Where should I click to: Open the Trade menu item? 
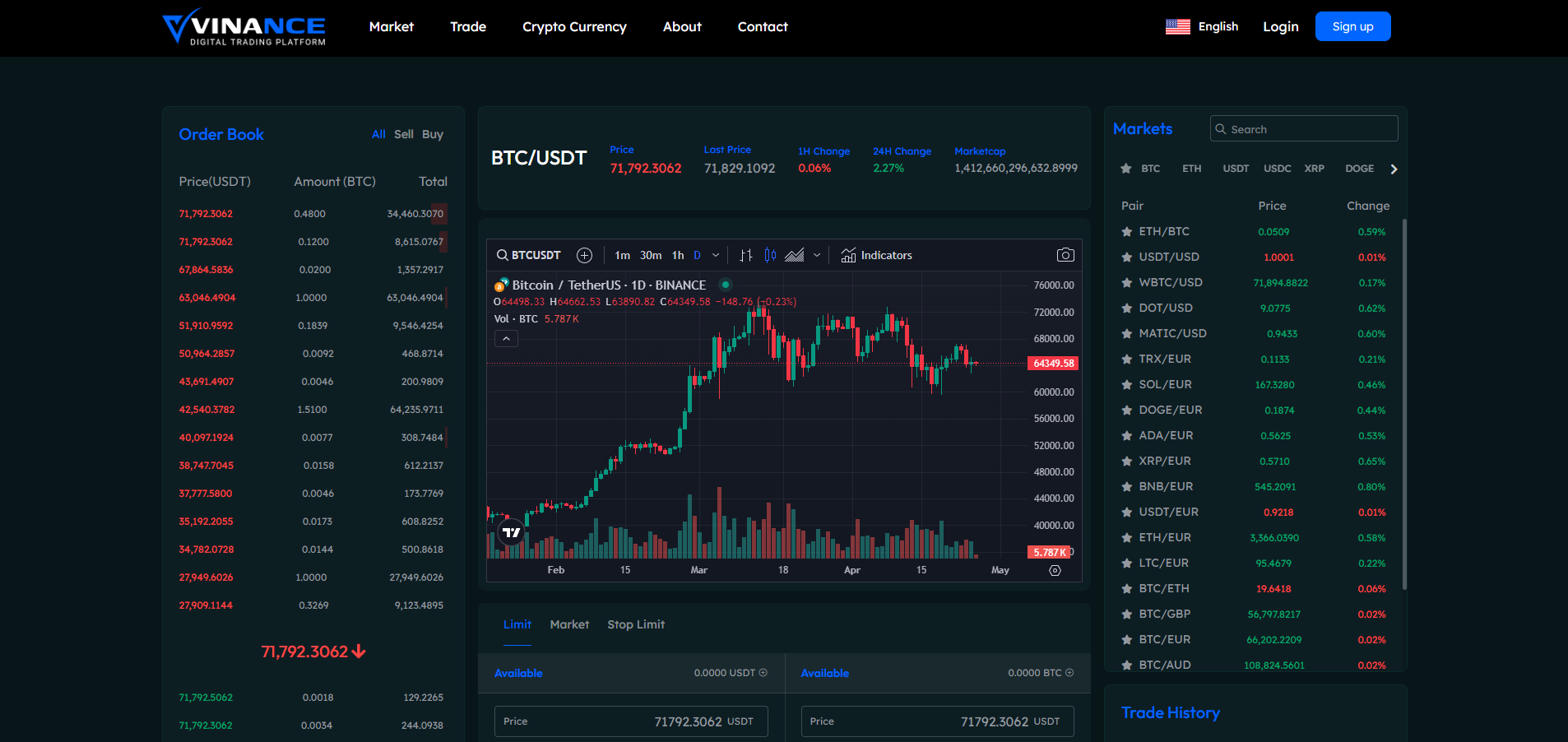point(467,27)
